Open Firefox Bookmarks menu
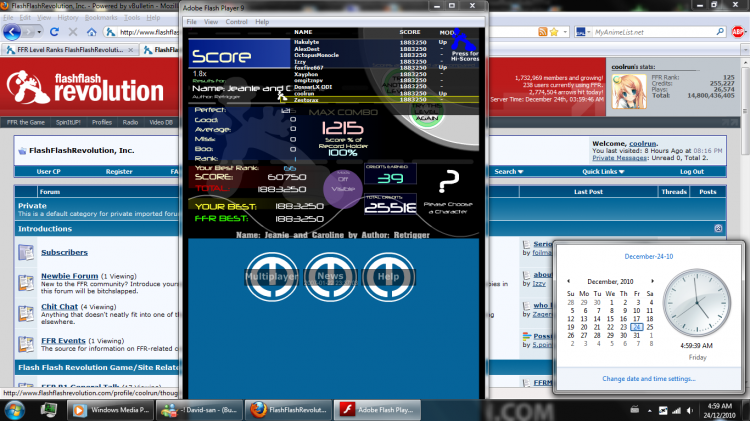Screen dimensions: 750x421 coord(101,18)
